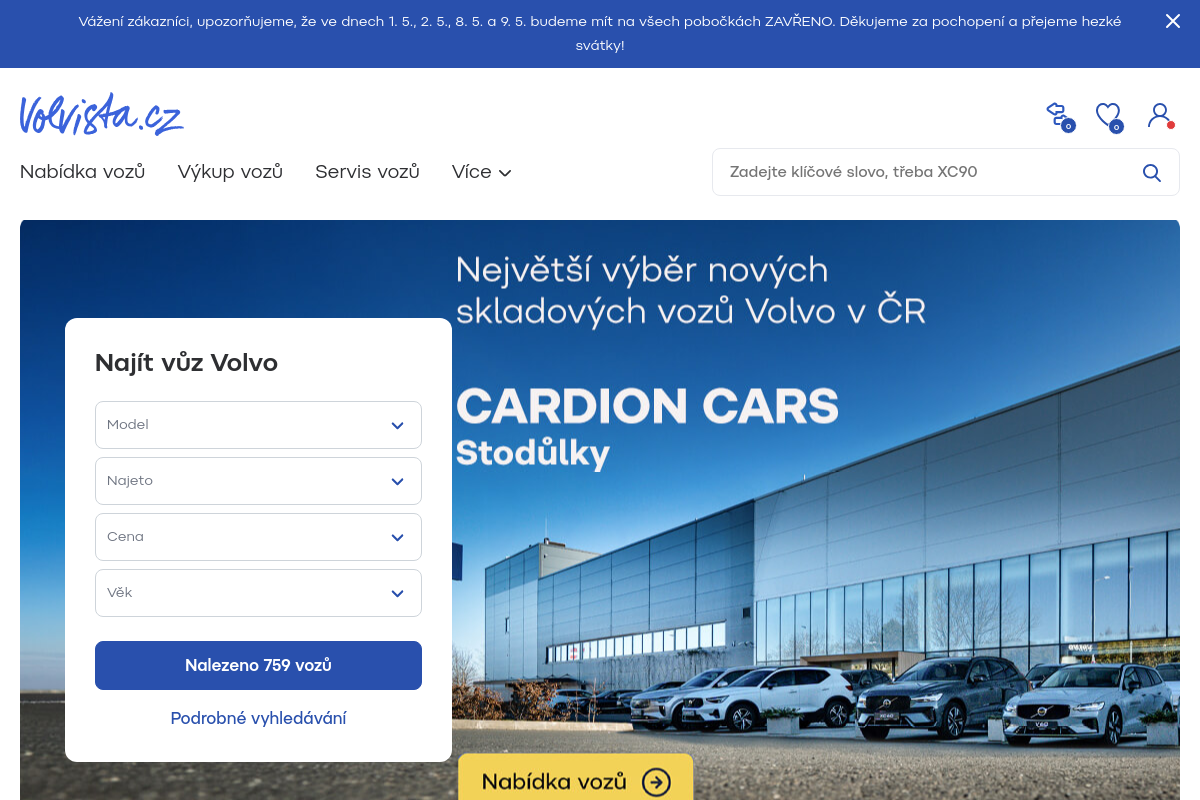The height and width of the screenshot is (800, 1200).
Task: Expand the Model dropdown
Action: pyautogui.click(x=258, y=424)
